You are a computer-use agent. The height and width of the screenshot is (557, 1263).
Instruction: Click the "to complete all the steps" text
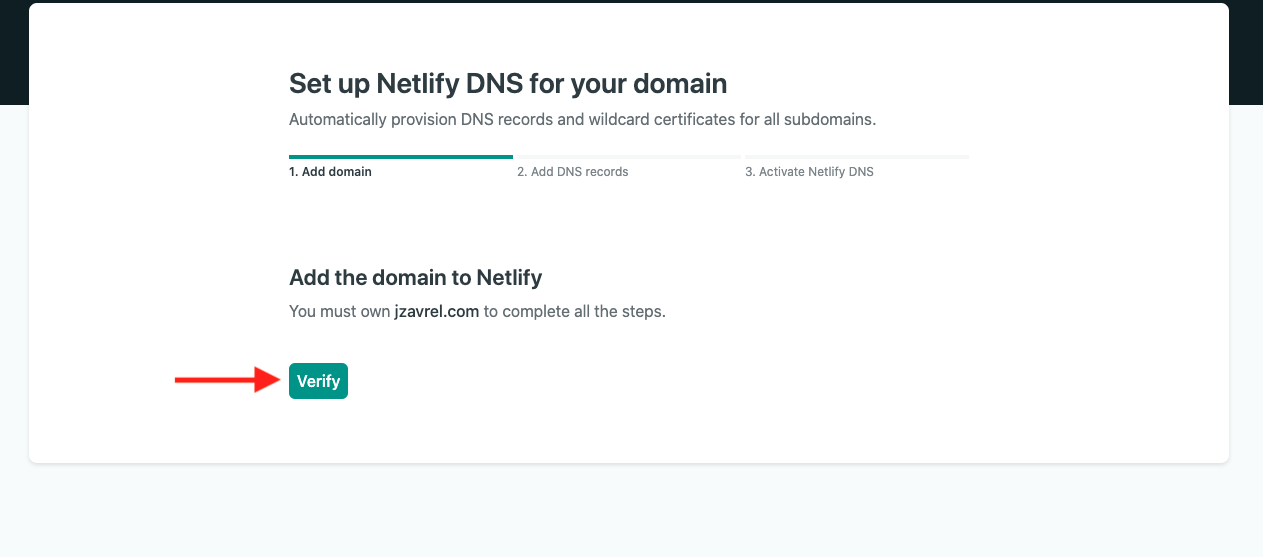pos(574,311)
